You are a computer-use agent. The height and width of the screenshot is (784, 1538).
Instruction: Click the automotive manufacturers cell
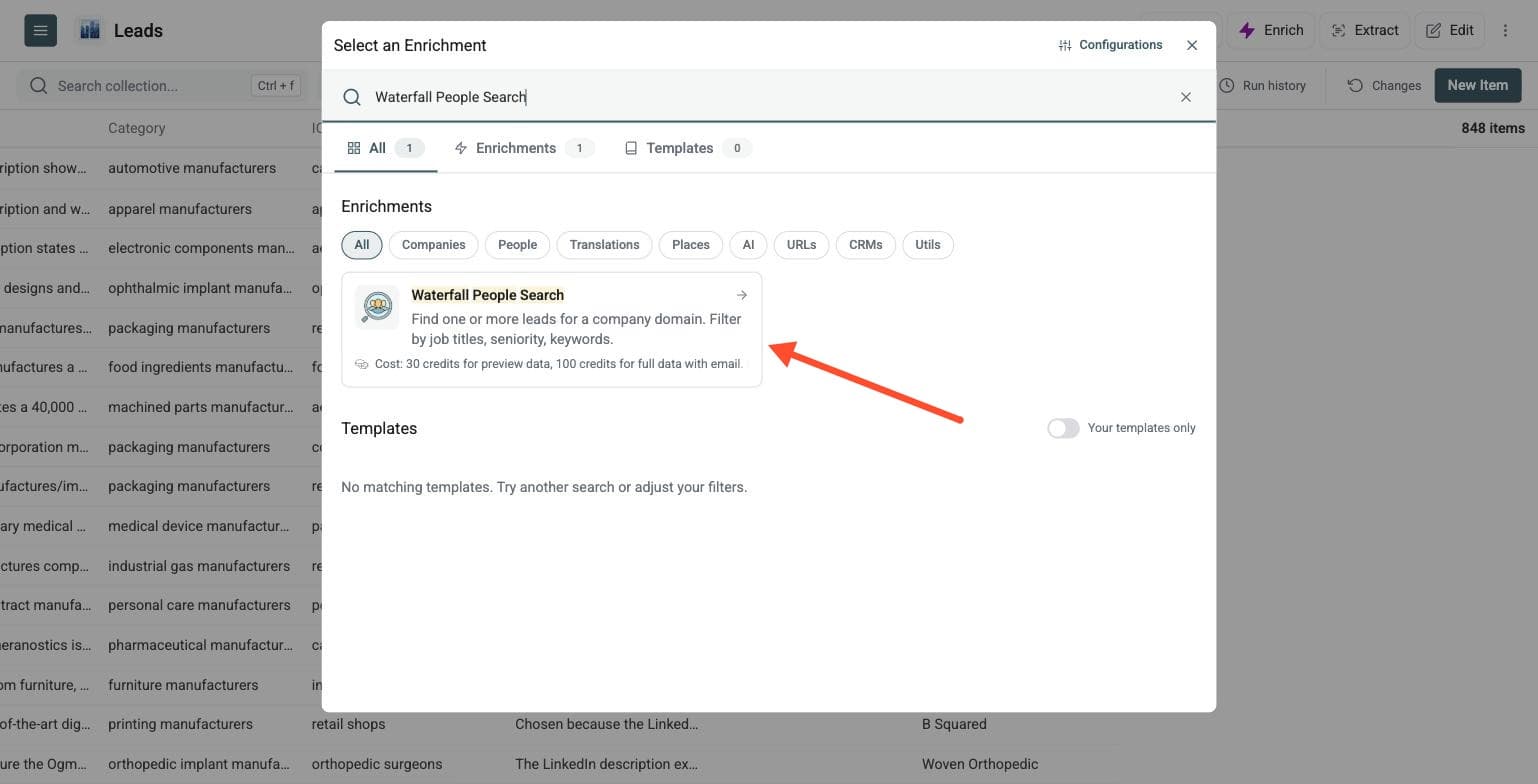click(x=192, y=168)
